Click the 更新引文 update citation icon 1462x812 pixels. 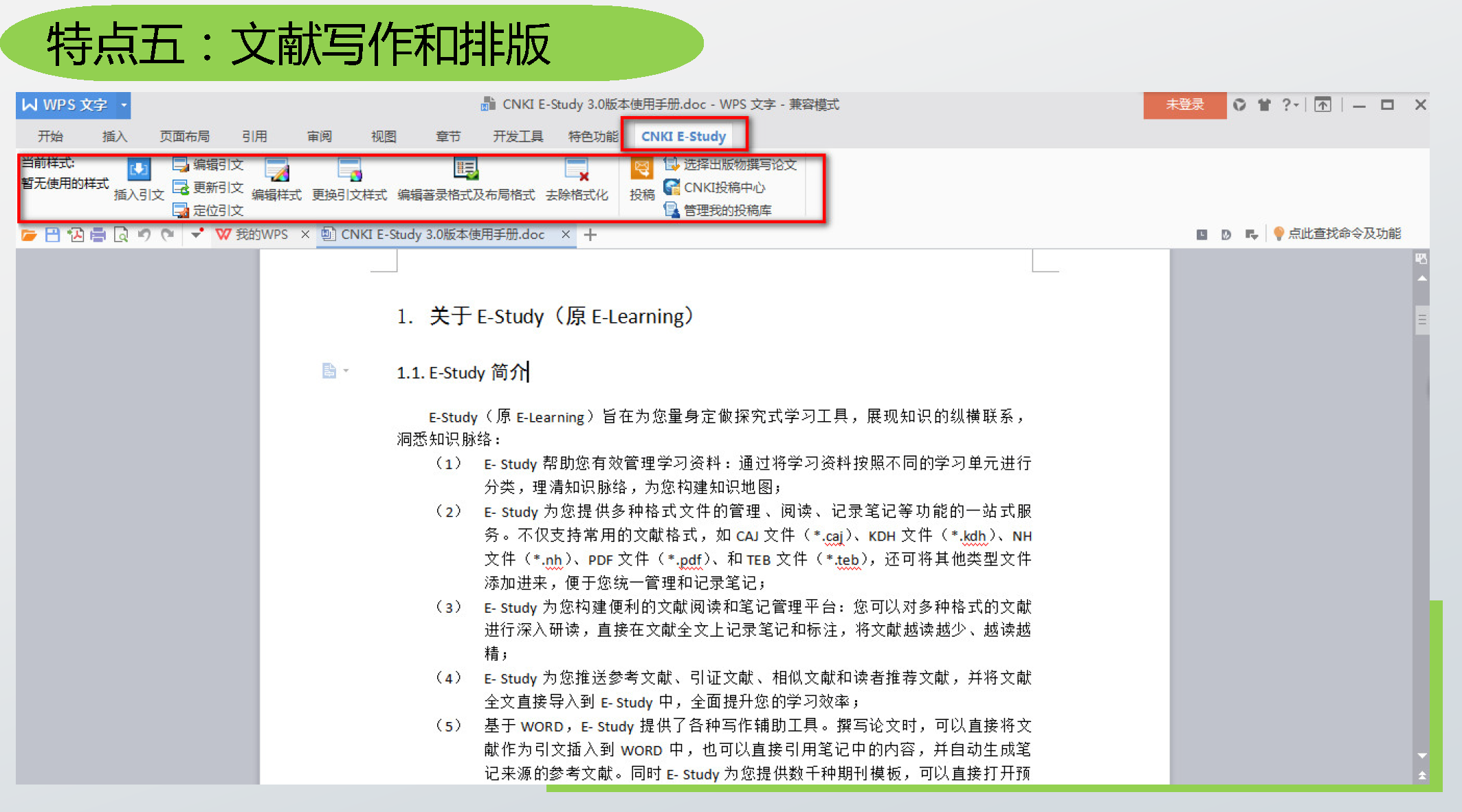[180, 187]
